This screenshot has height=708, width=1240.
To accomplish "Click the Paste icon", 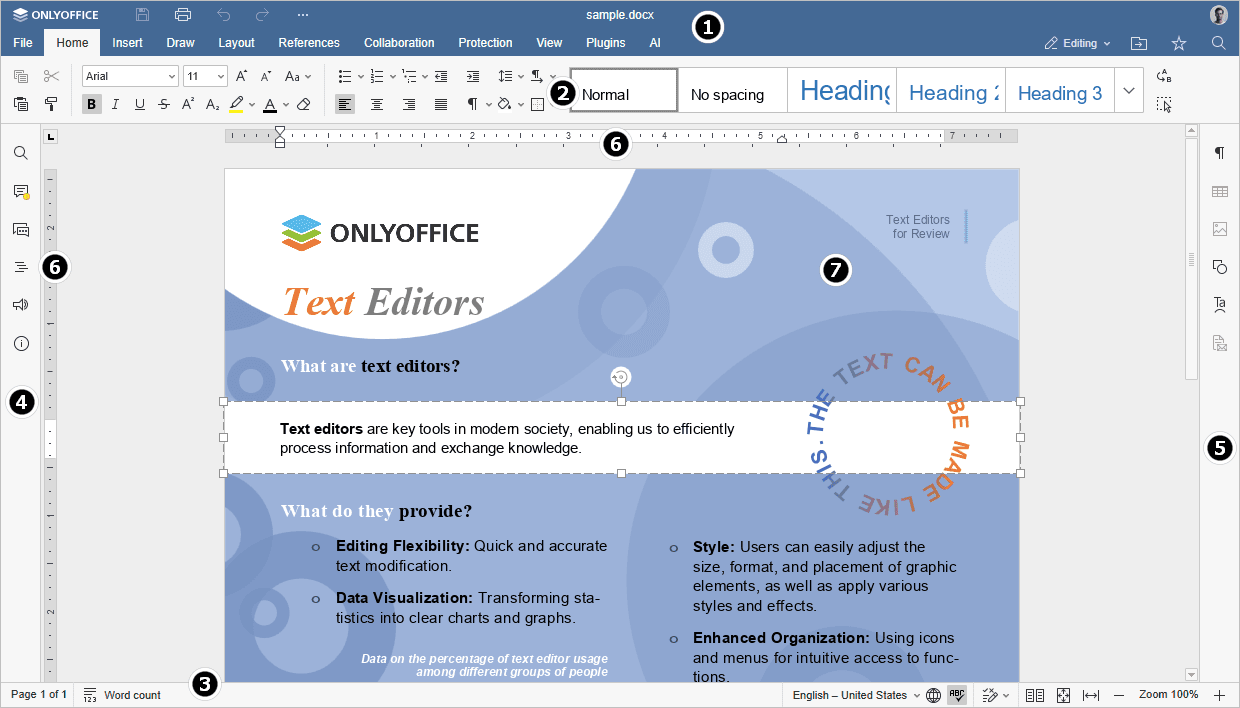I will pyautogui.click(x=21, y=104).
